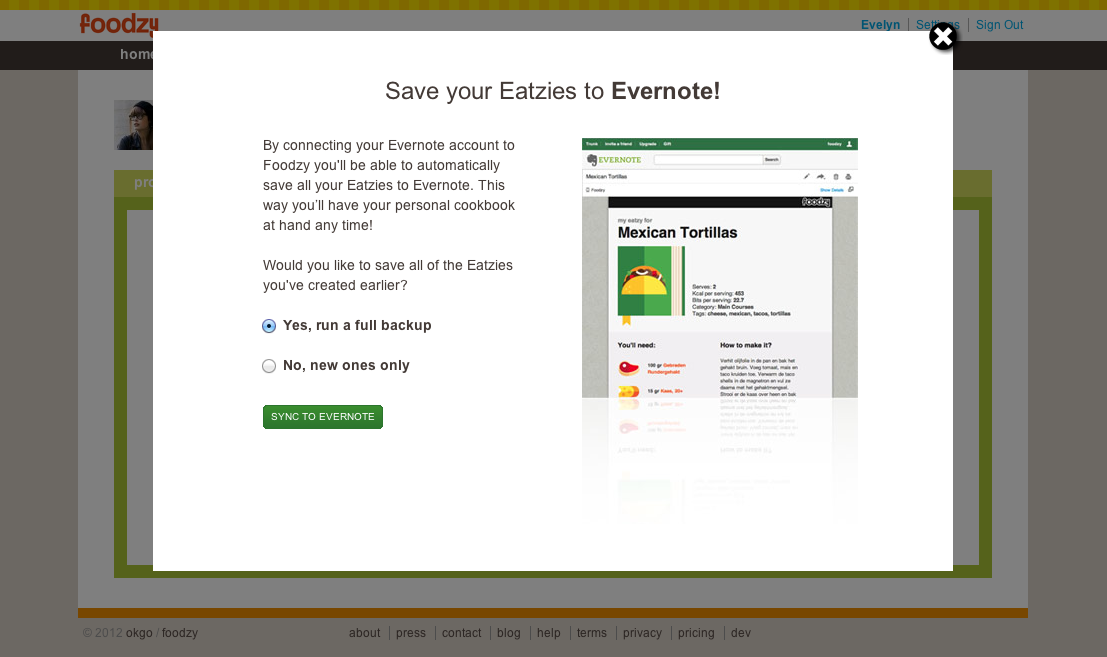
Task: Open the pricing footer link
Action: pos(696,633)
